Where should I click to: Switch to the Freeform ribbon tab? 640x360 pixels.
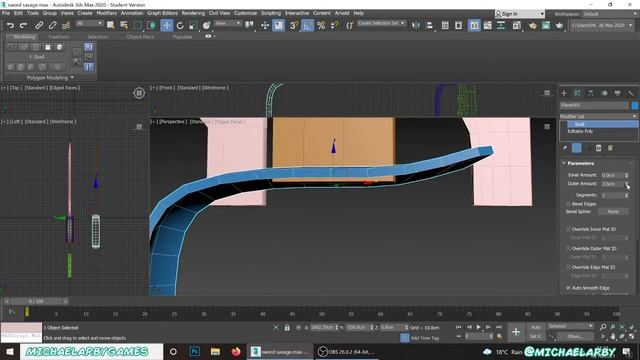[59, 37]
